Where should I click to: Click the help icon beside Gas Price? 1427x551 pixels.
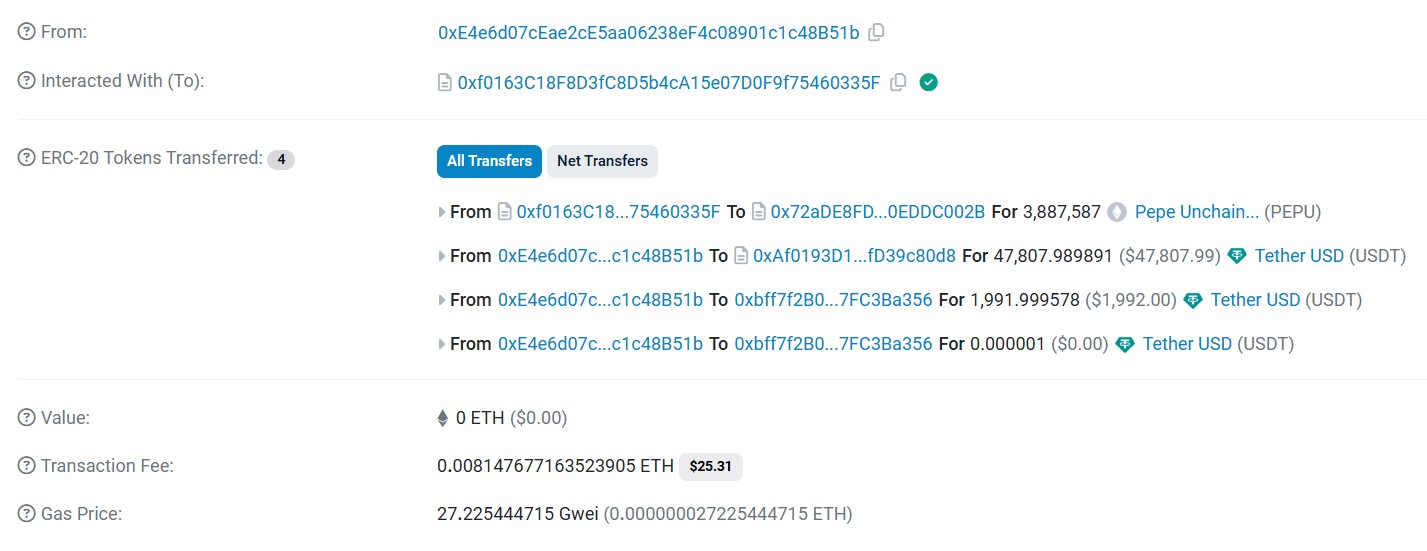point(27,514)
